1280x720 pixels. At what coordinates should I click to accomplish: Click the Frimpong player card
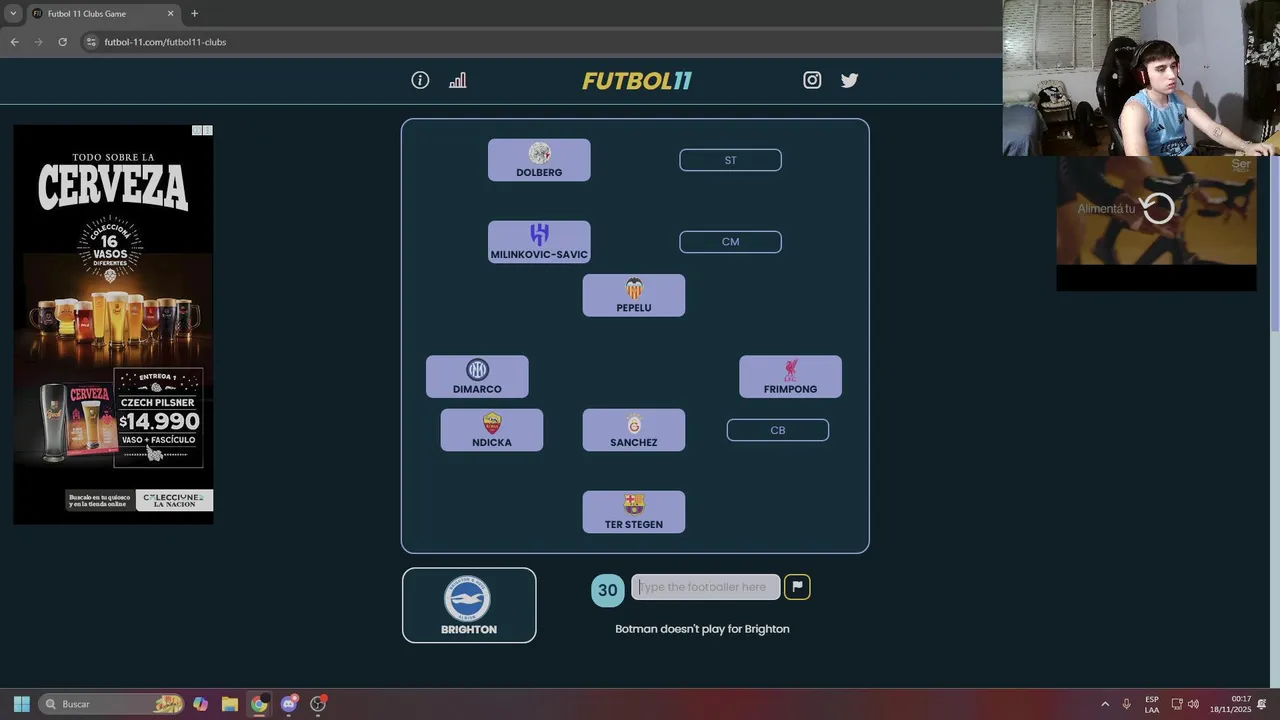pos(790,377)
